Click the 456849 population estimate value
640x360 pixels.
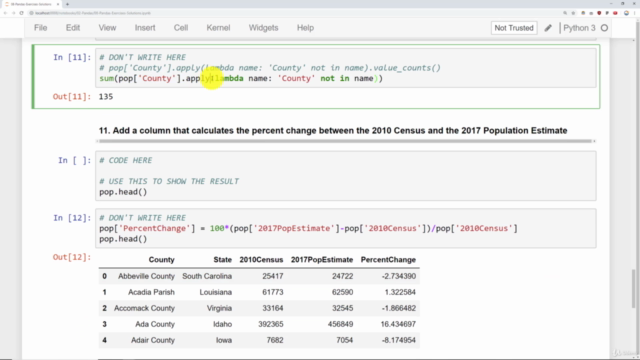(x=340, y=324)
